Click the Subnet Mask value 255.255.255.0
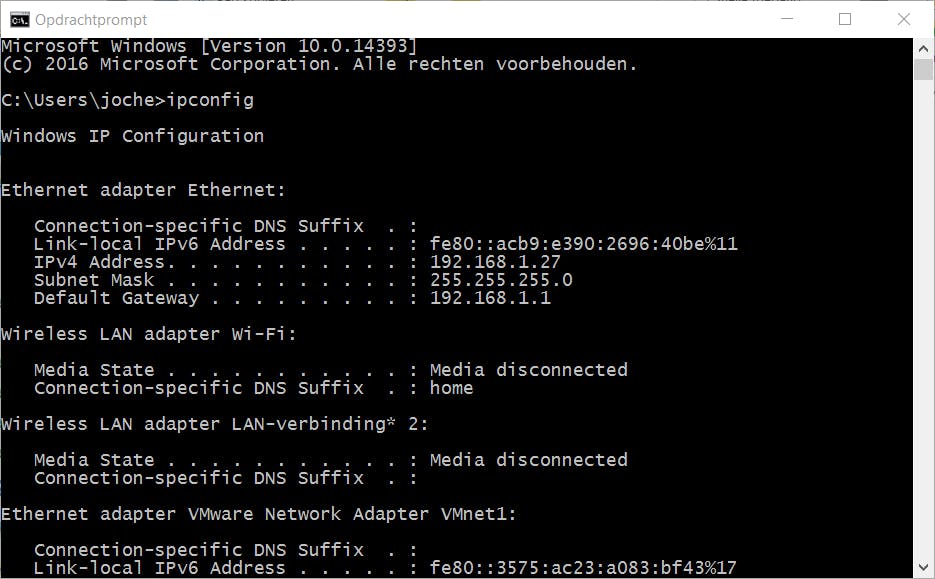 coord(501,280)
